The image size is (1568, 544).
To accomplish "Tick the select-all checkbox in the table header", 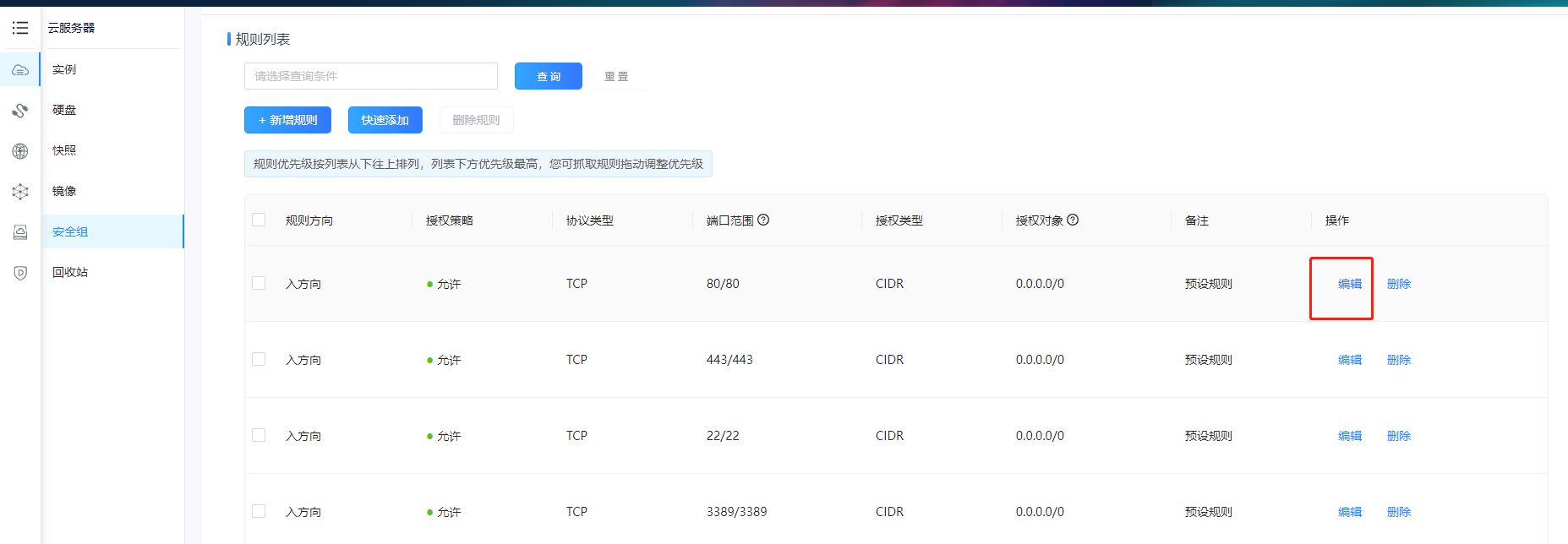I will [x=259, y=220].
